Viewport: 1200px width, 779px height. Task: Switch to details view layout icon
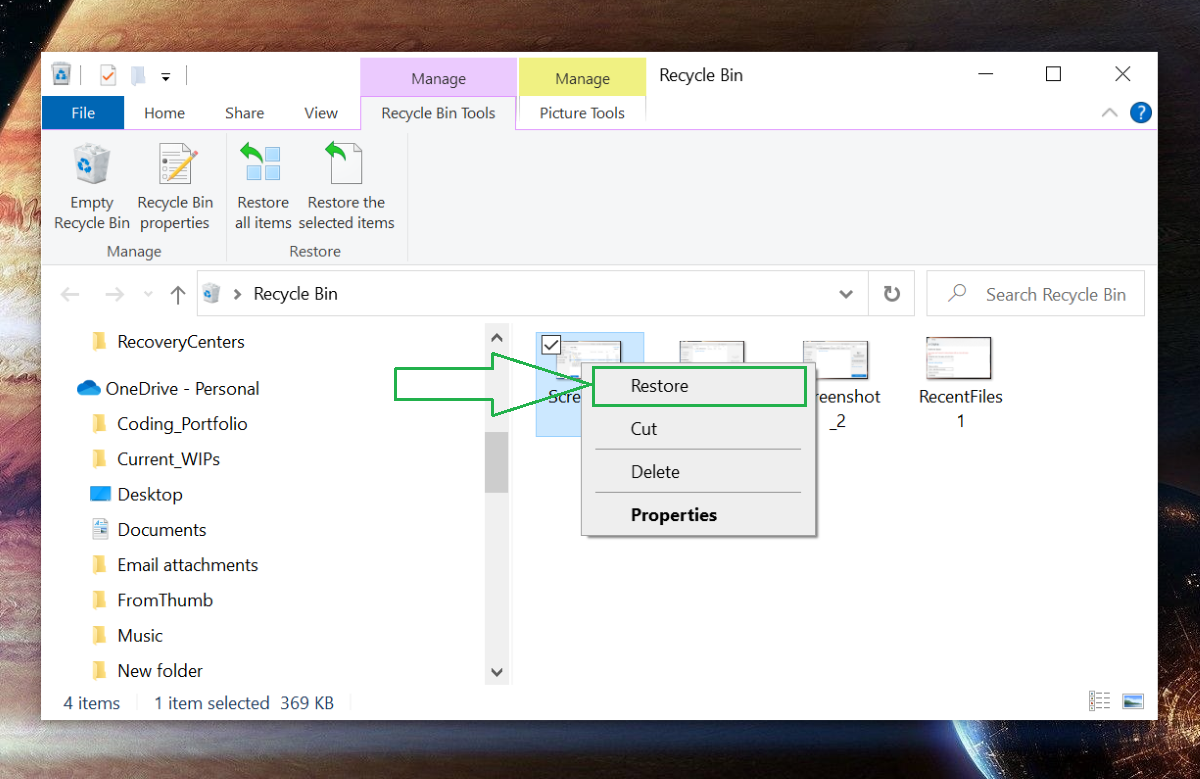1099,702
